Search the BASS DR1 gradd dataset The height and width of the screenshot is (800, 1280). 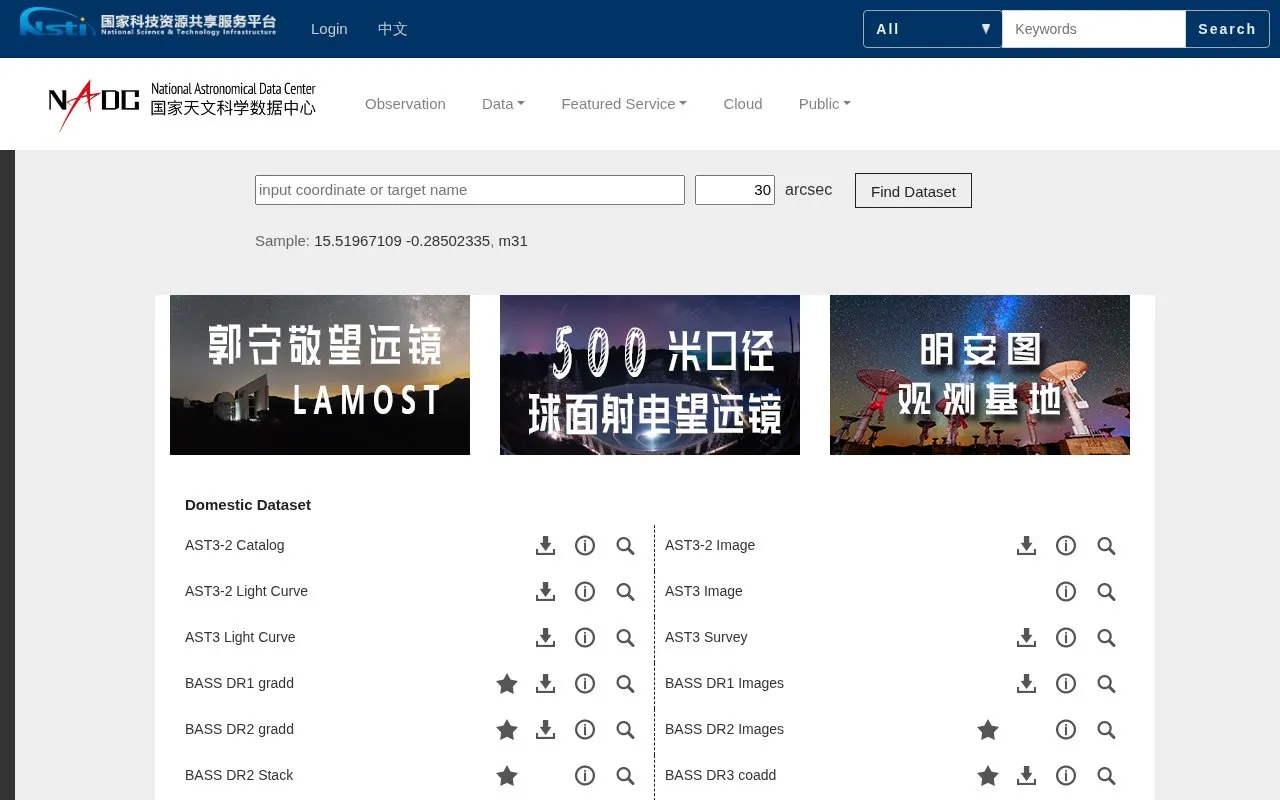click(625, 683)
